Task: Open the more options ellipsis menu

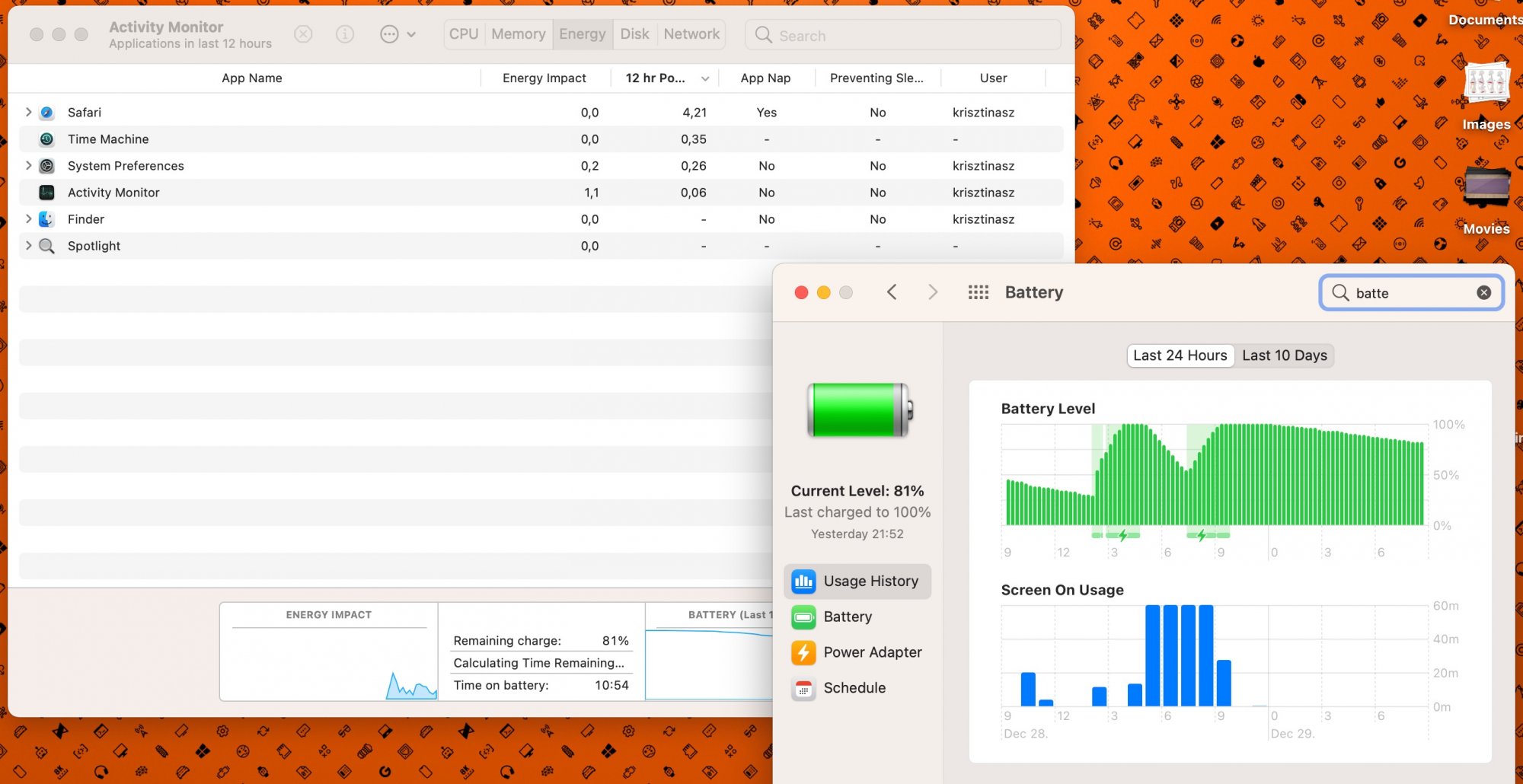Action: click(x=398, y=34)
